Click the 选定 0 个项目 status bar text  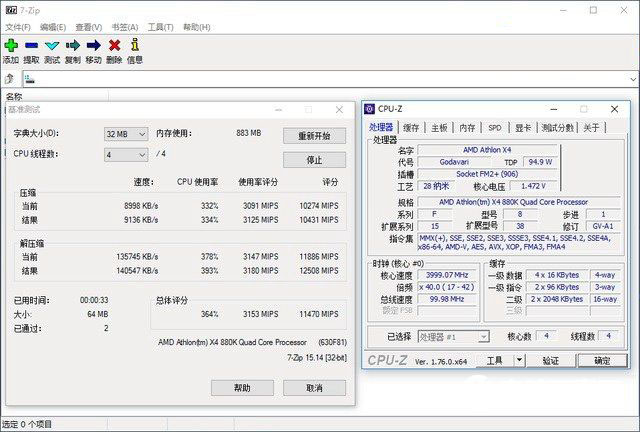pos(27,424)
